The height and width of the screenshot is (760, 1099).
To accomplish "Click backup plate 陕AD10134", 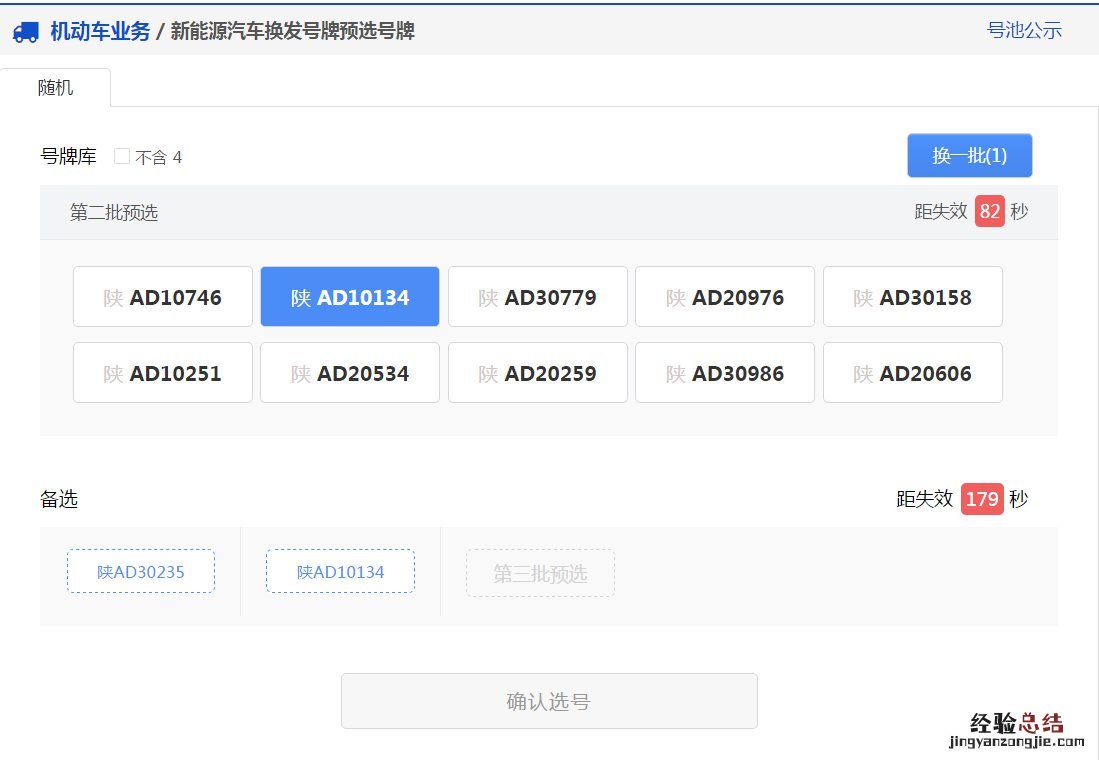I will point(340,571).
